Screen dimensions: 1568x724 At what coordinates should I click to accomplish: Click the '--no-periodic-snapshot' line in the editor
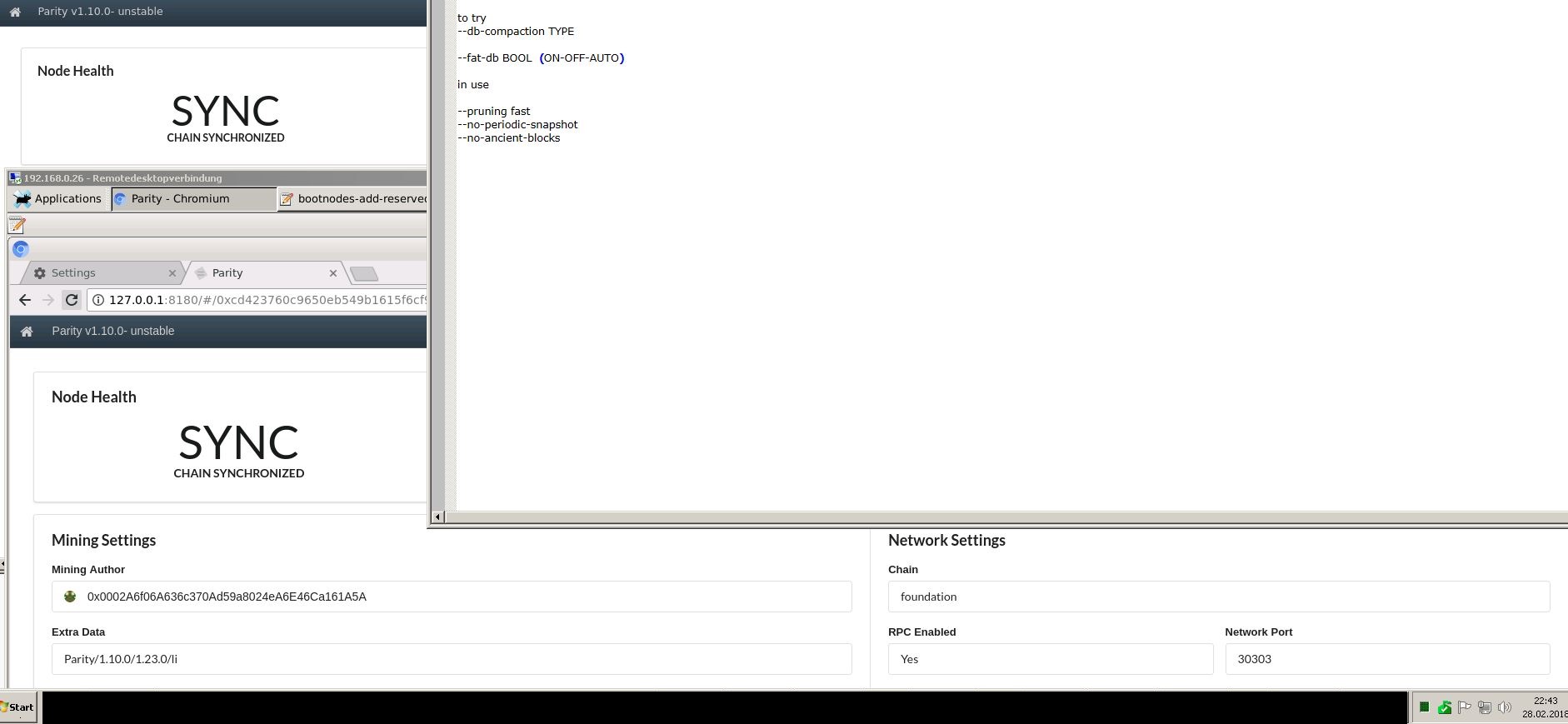[x=517, y=125]
